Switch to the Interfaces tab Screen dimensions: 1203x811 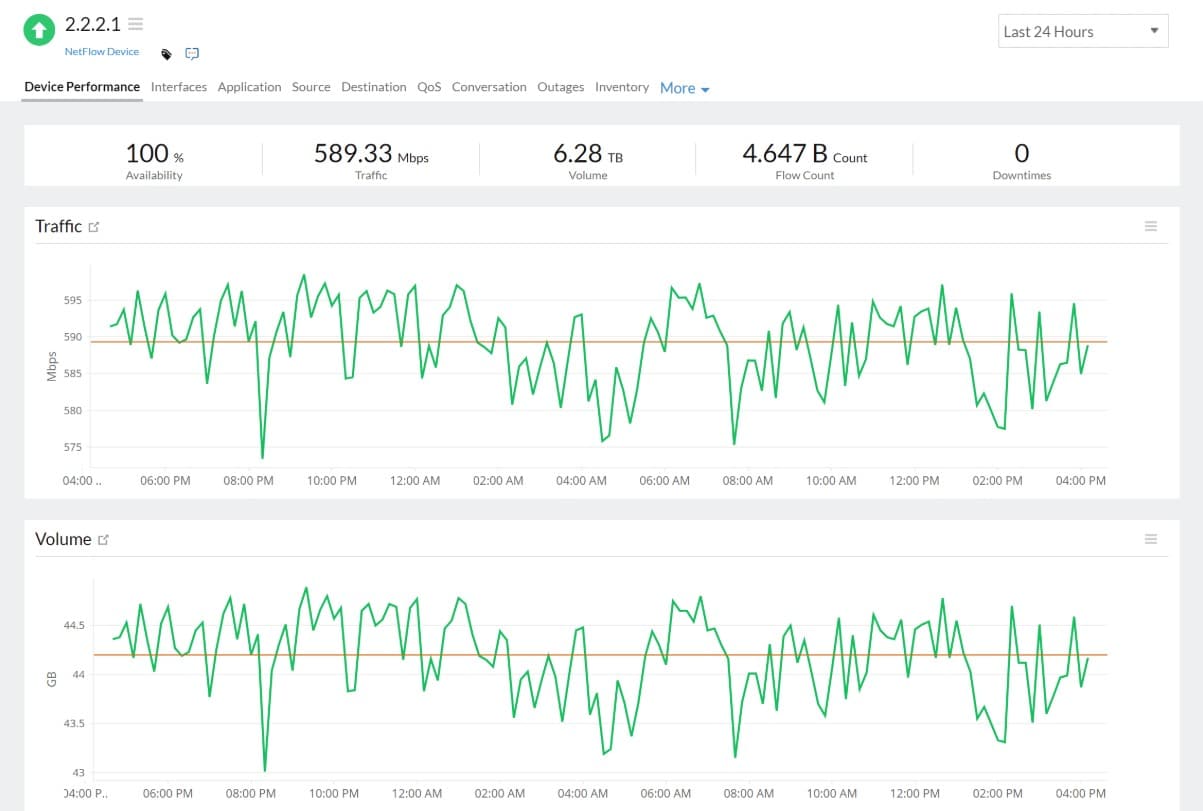click(178, 87)
